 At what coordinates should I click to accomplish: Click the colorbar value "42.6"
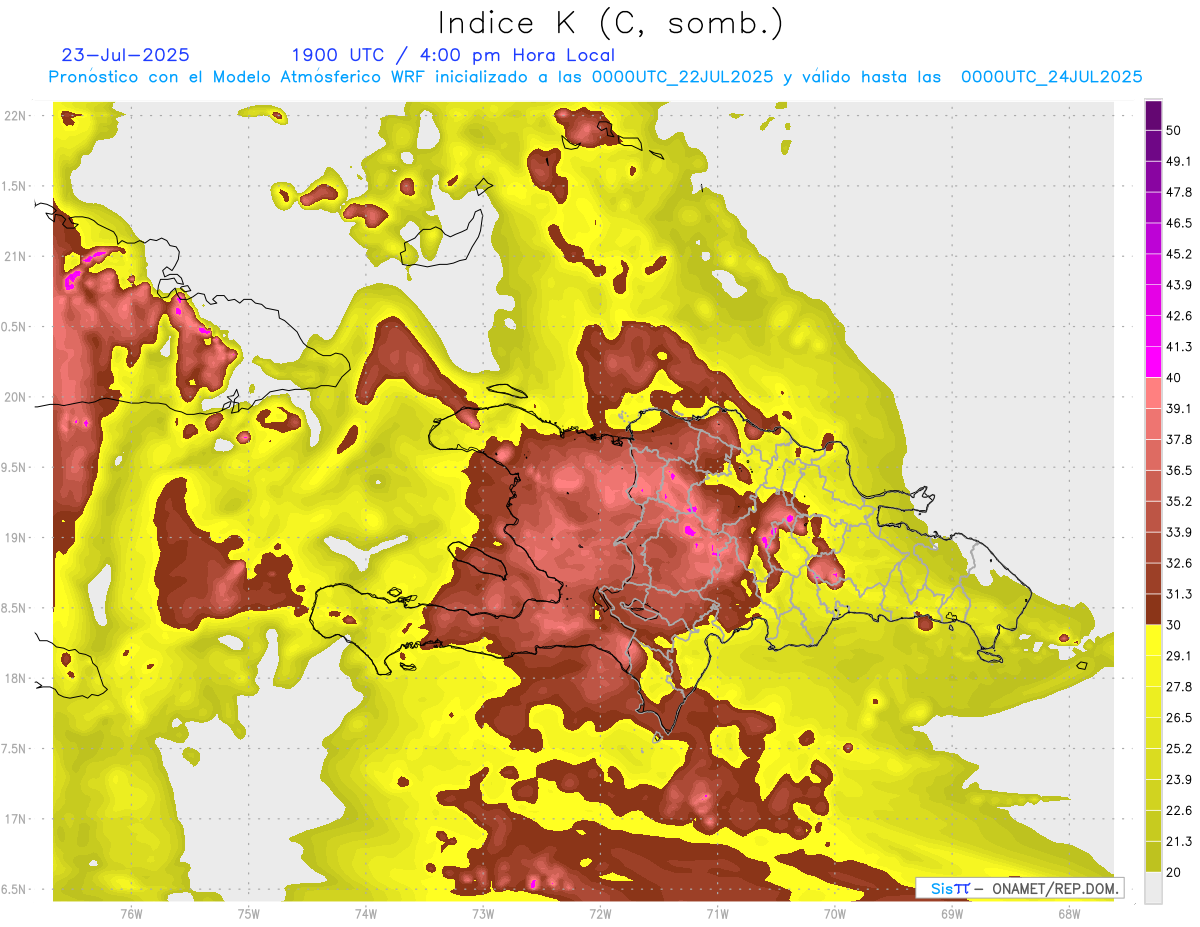[1179, 316]
